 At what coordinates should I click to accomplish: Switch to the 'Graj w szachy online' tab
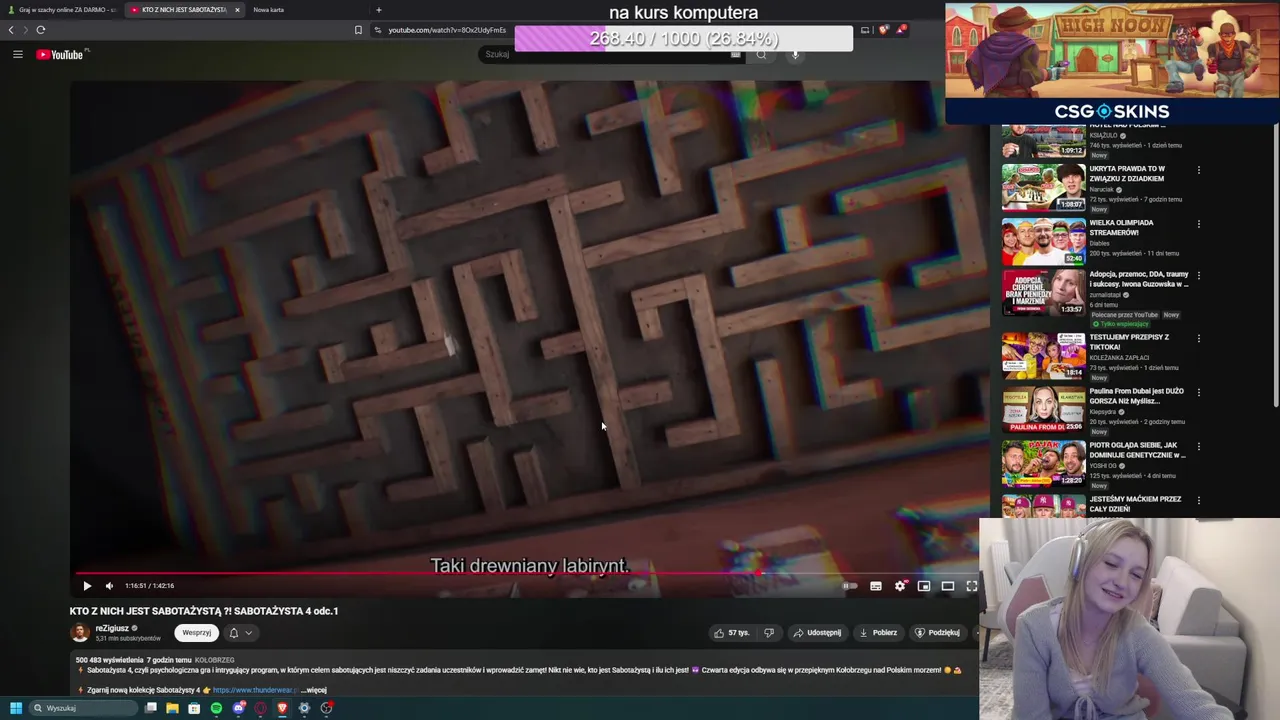[x=62, y=10]
